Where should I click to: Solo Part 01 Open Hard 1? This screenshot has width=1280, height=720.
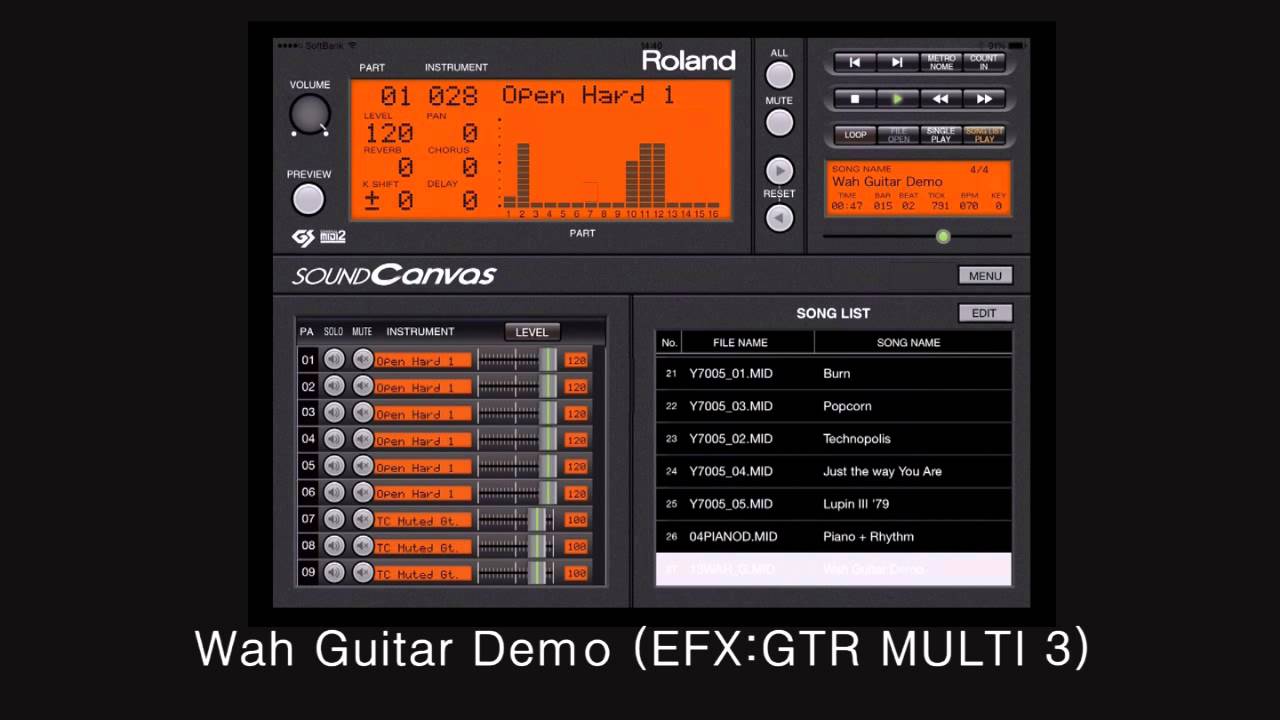click(334, 360)
